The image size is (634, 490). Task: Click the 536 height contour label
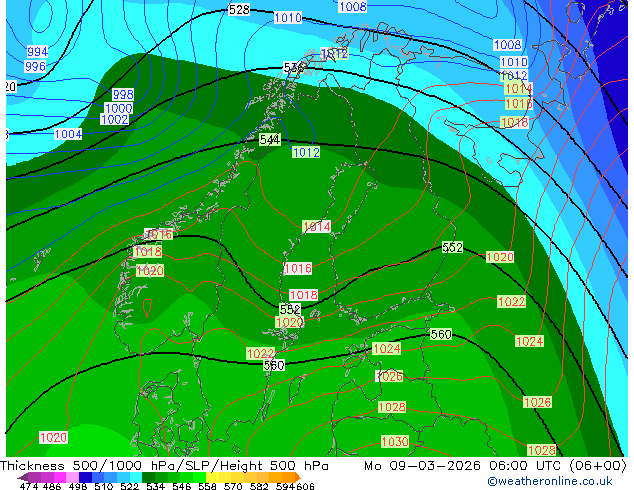pos(294,68)
